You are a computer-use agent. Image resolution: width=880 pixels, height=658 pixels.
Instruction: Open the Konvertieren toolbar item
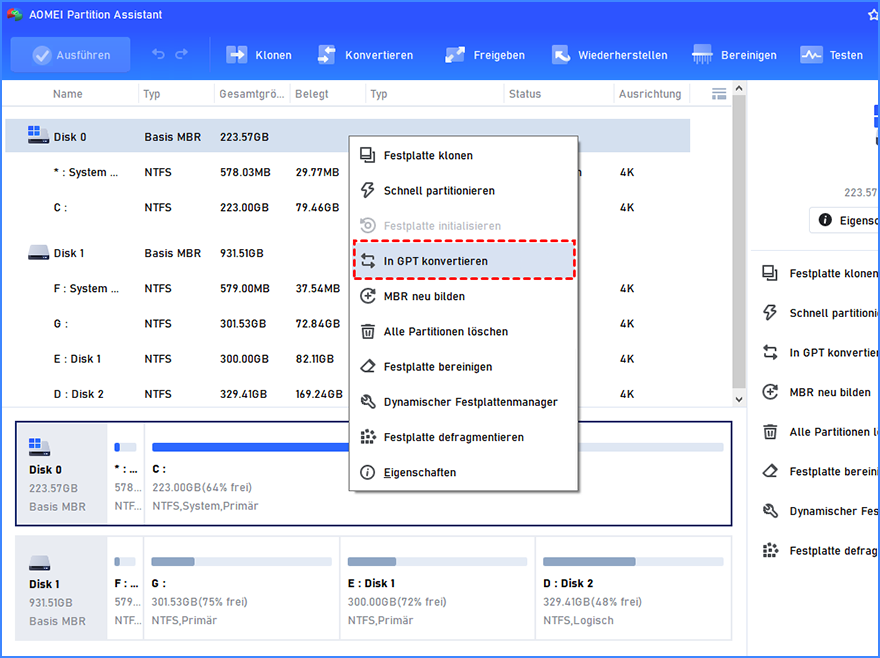click(x=365, y=55)
